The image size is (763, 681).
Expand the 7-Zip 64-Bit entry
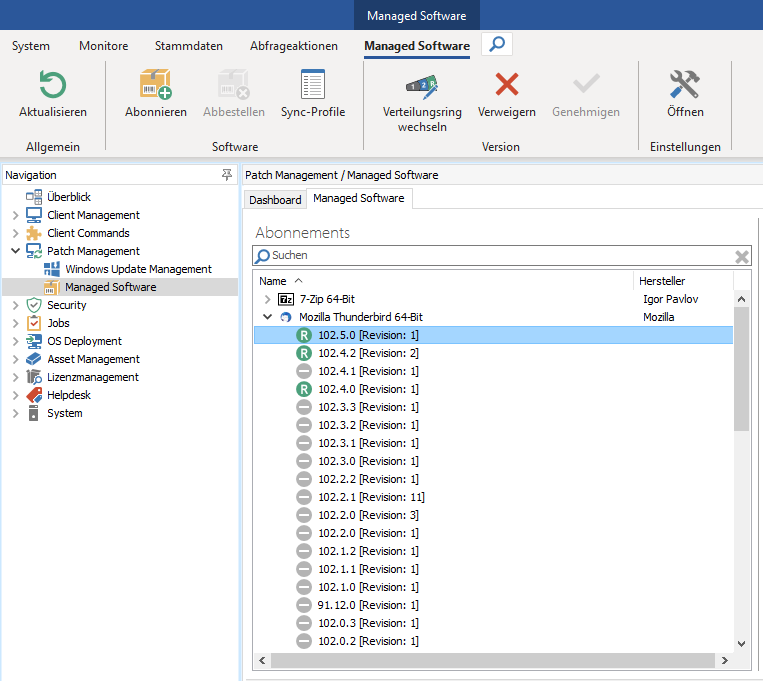(x=267, y=299)
